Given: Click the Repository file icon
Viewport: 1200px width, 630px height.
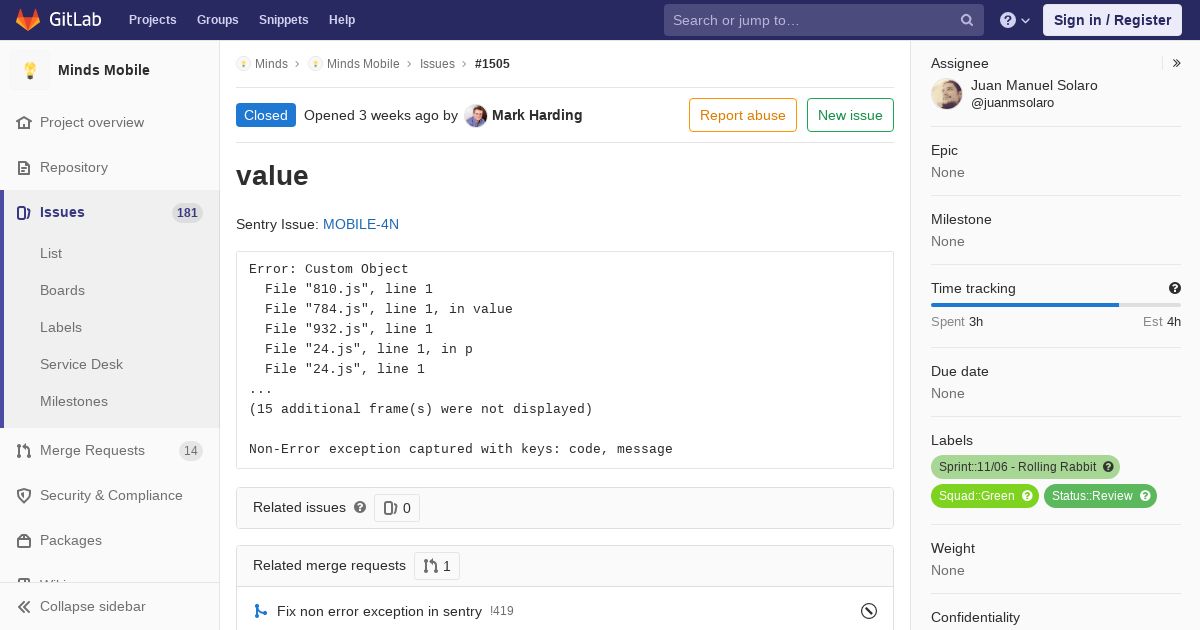Looking at the screenshot, I should pos(24,167).
